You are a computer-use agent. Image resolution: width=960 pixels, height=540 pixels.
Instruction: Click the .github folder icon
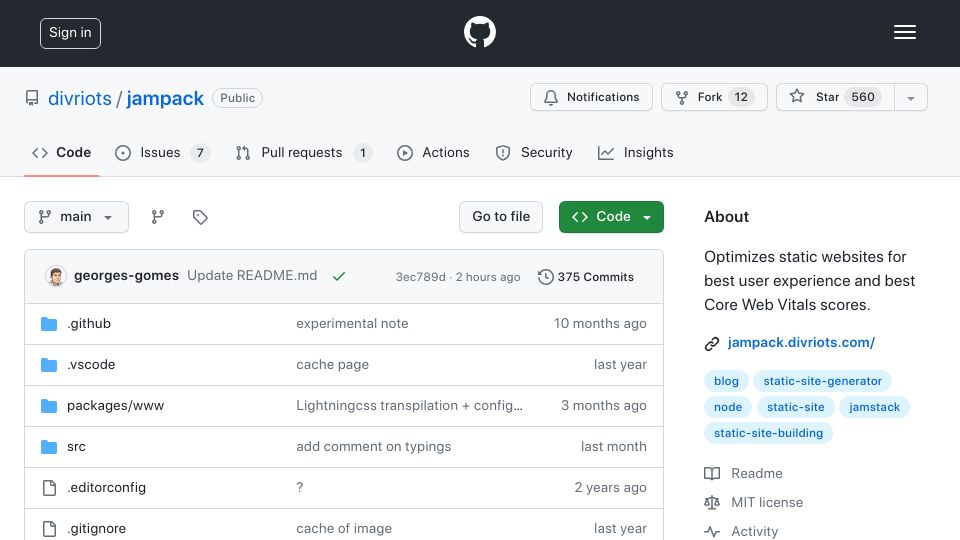point(49,324)
